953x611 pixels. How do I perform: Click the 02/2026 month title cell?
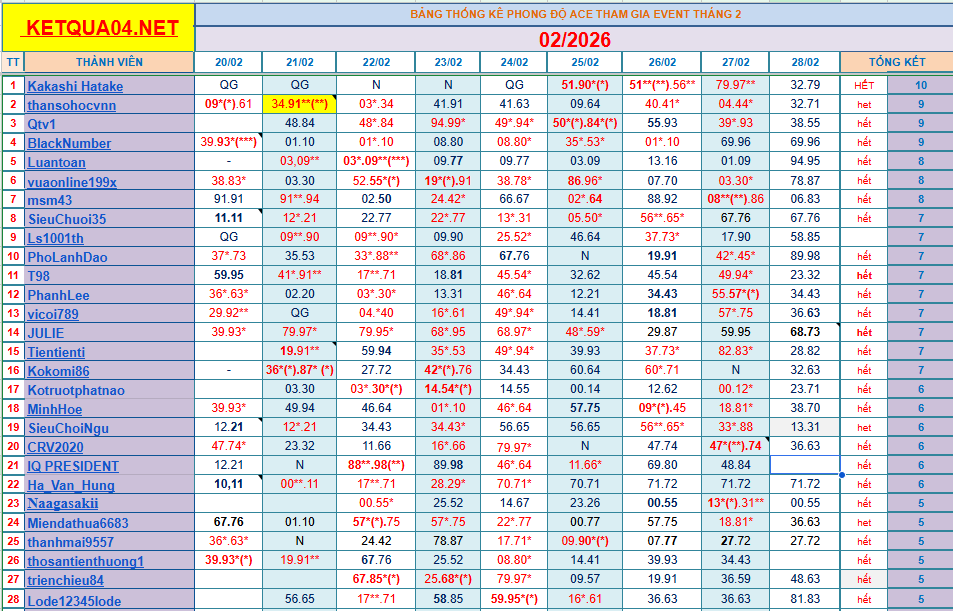tap(575, 39)
